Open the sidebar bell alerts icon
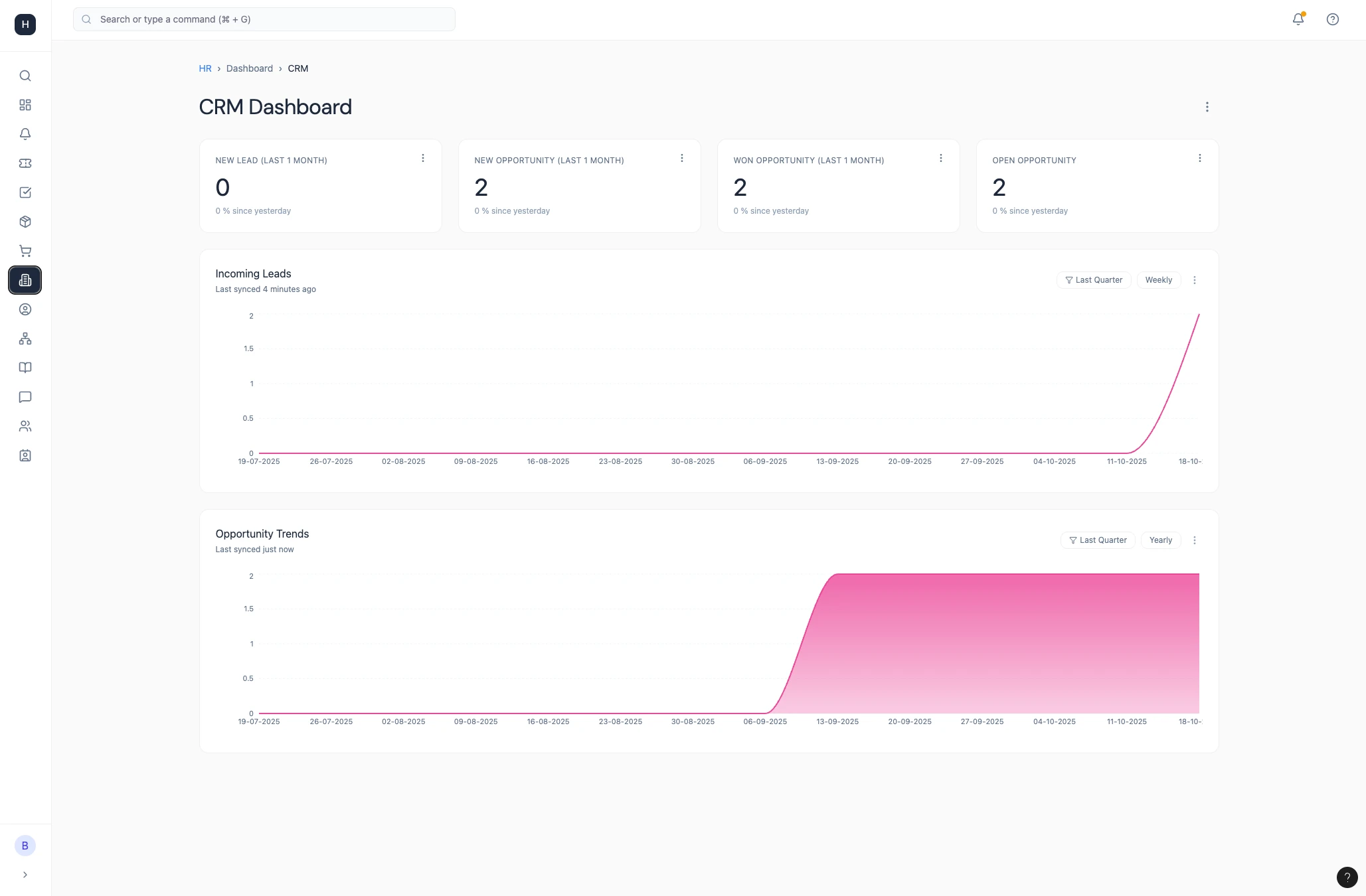This screenshot has height=896, width=1366. [x=25, y=134]
